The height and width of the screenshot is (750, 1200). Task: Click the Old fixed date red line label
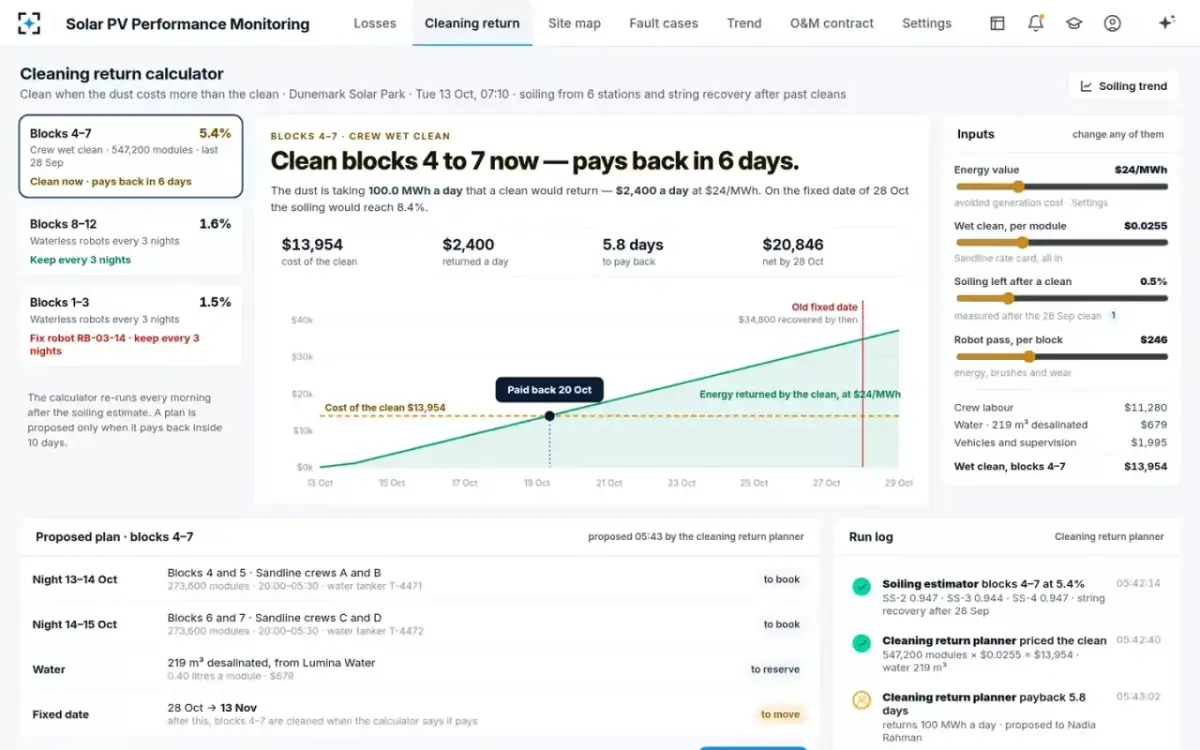[x=825, y=307]
